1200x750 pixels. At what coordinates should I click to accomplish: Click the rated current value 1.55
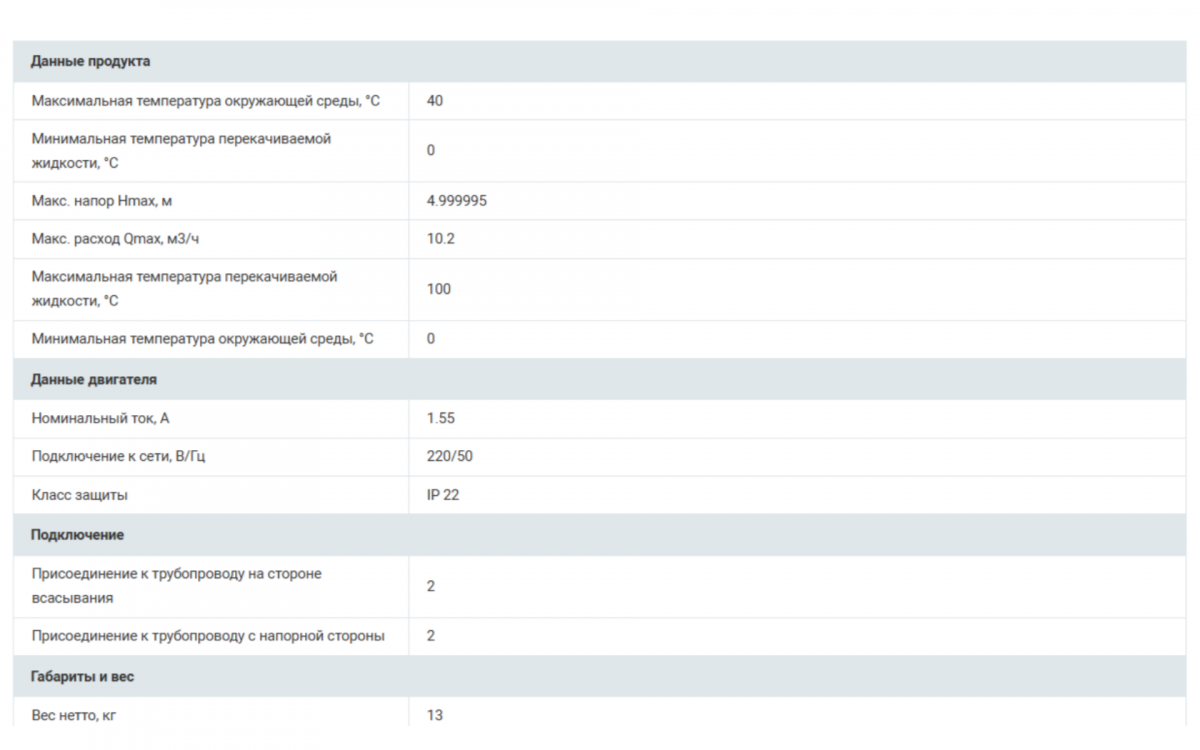pyautogui.click(x=441, y=418)
